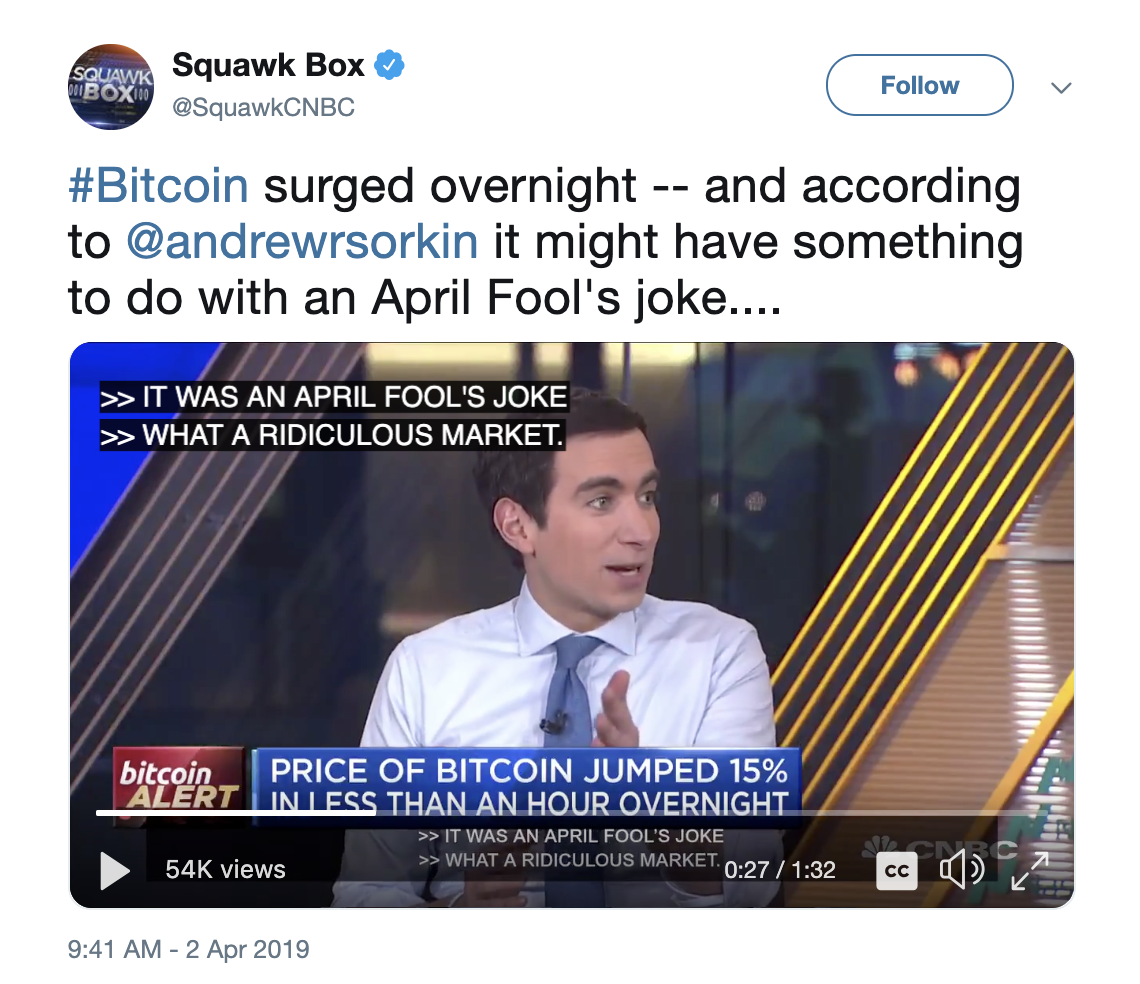The width and height of the screenshot is (1140, 984).
Task: Click the 54K views counter
Action: coord(225,870)
